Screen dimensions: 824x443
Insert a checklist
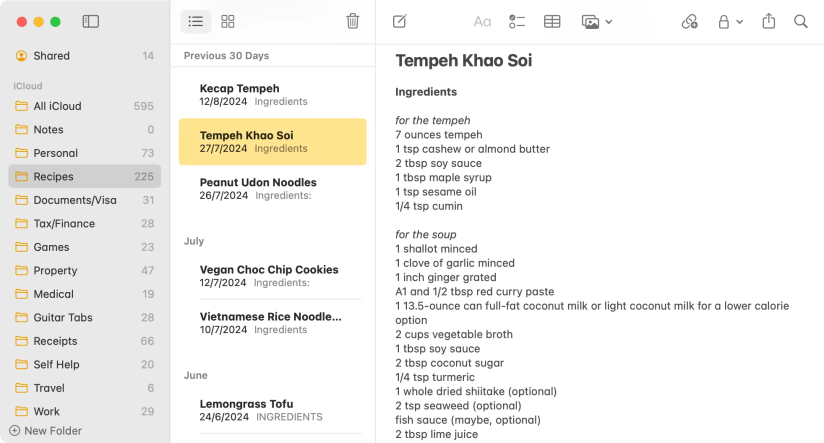point(517,21)
